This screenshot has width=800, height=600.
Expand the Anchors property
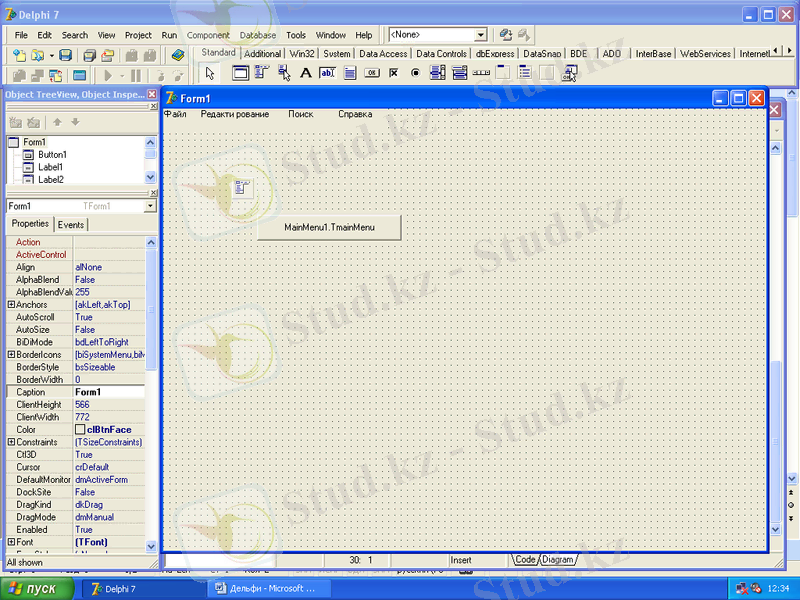click(x=11, y=305)
